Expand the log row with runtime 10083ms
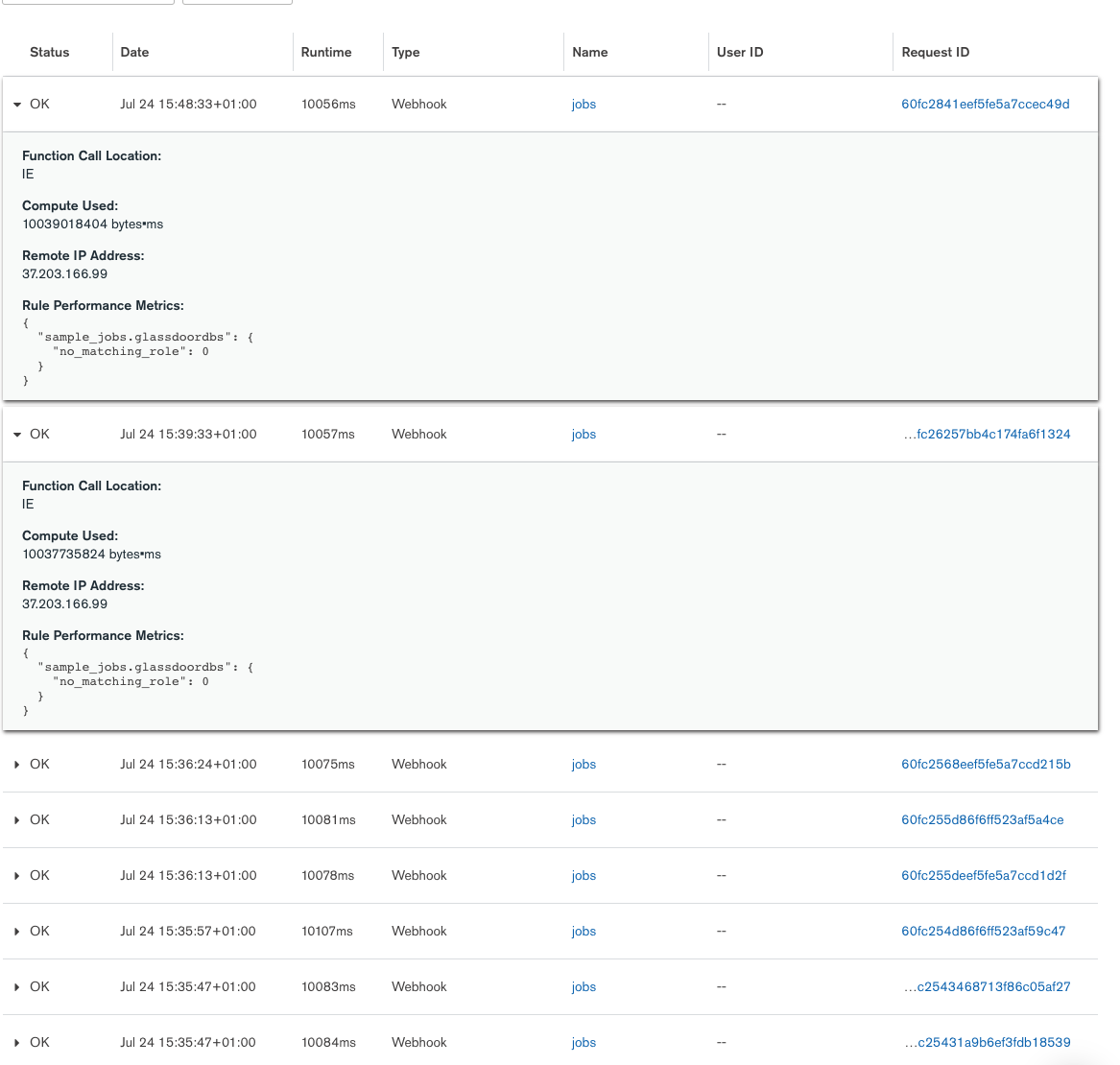This screenshot has height=1065, width=1120. click(17, 987)
